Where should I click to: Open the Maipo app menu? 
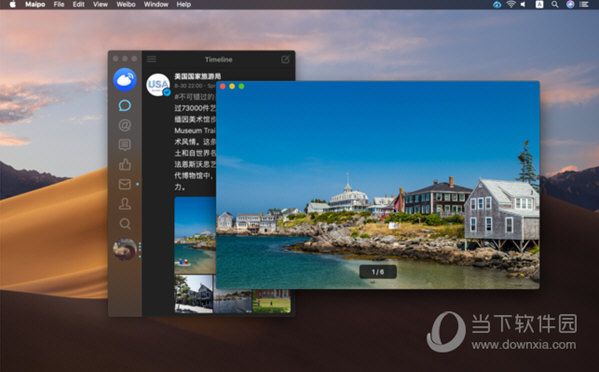coord(35,5)
